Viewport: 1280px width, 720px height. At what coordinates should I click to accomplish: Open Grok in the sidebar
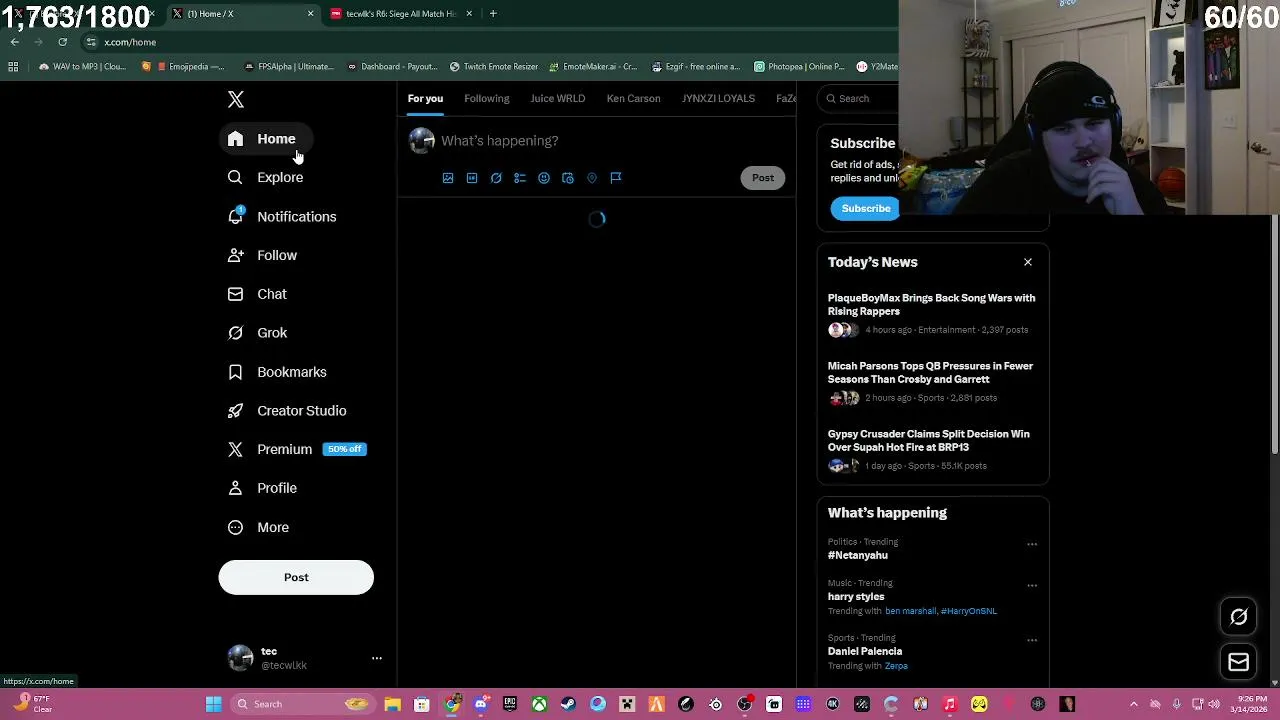click(258, 333)
